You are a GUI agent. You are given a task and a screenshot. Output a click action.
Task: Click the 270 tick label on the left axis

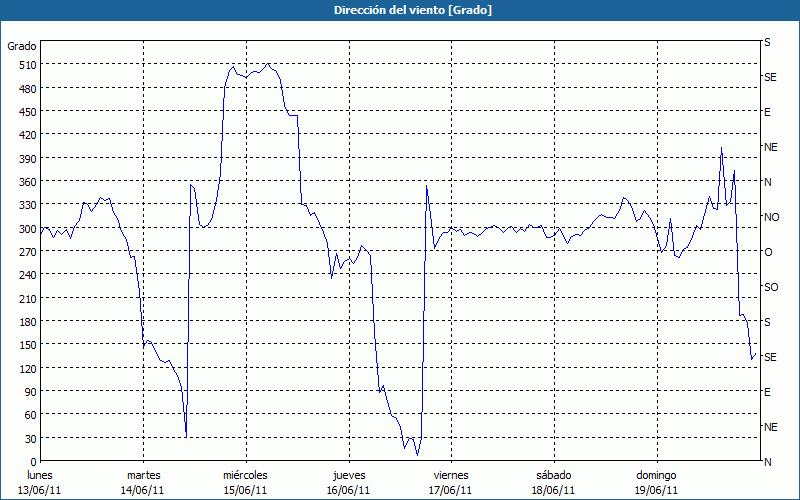pyautogui.click(x=27, y=251)
